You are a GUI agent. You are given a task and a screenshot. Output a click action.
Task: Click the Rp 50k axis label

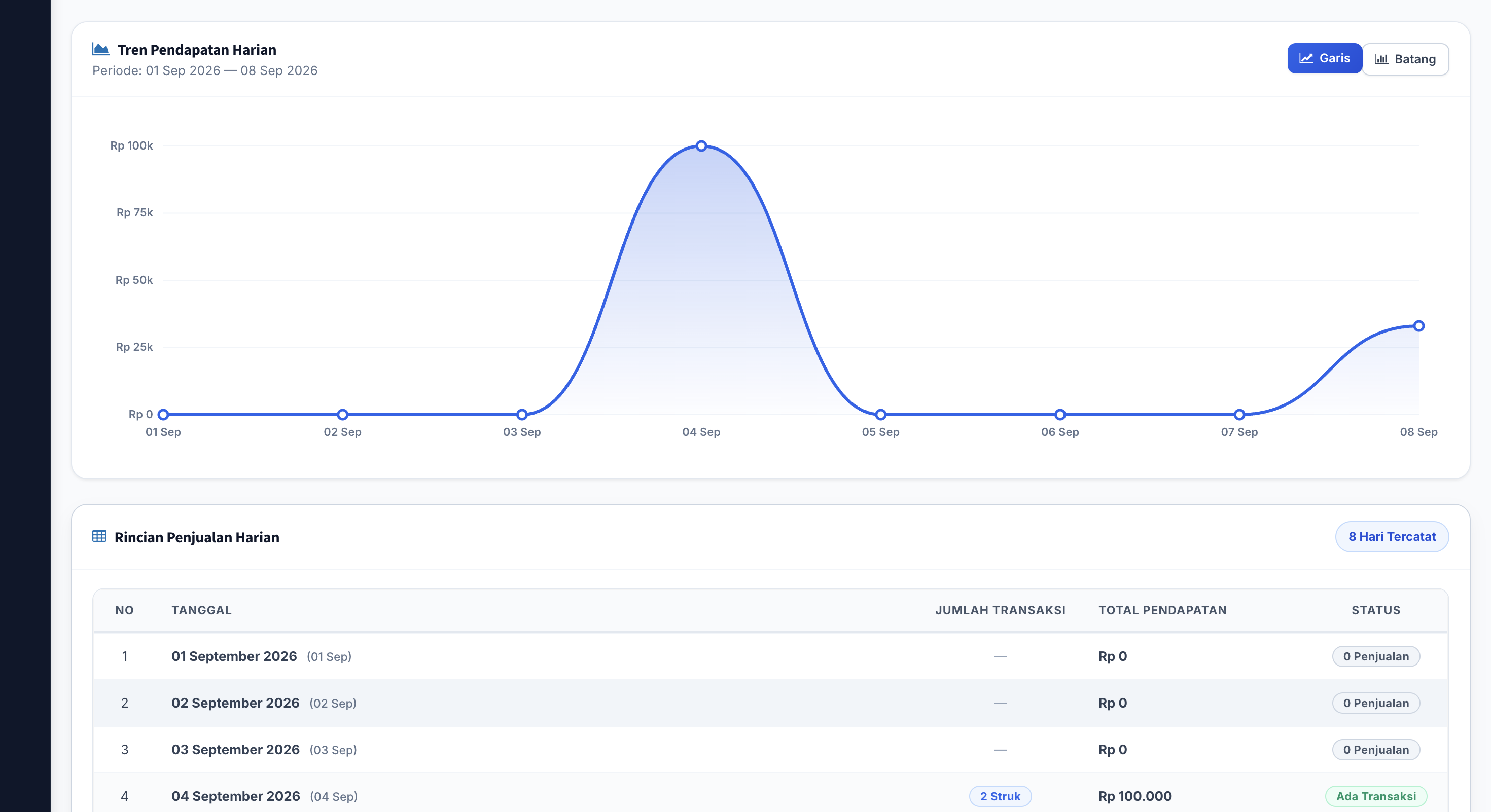[134, 280]
